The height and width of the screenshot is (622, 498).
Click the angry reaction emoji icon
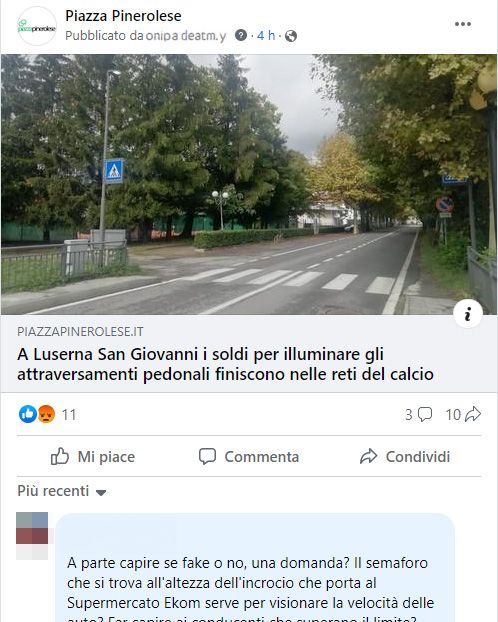46,415
